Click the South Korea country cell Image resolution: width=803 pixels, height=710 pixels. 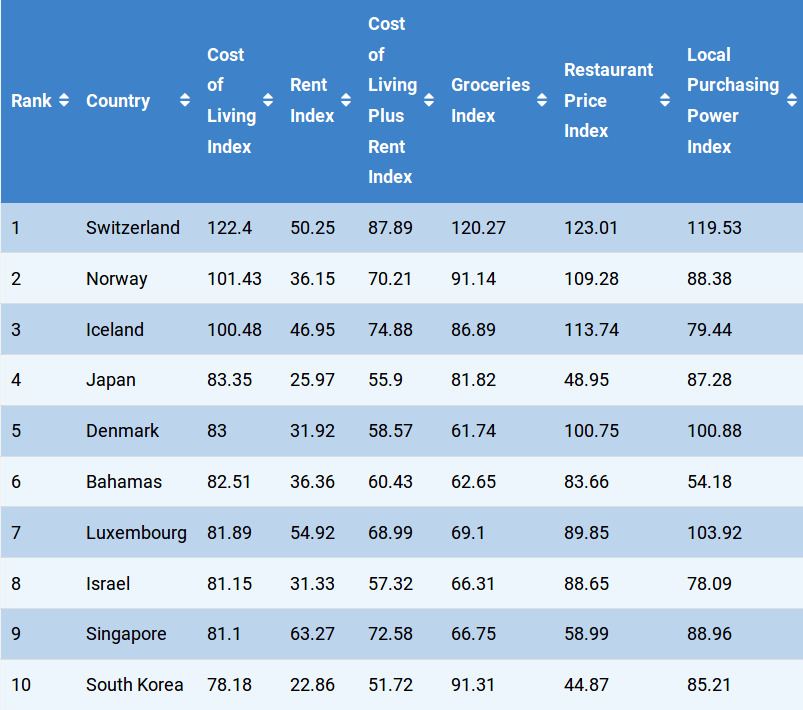pyautogui.click(x=135, y=685)
